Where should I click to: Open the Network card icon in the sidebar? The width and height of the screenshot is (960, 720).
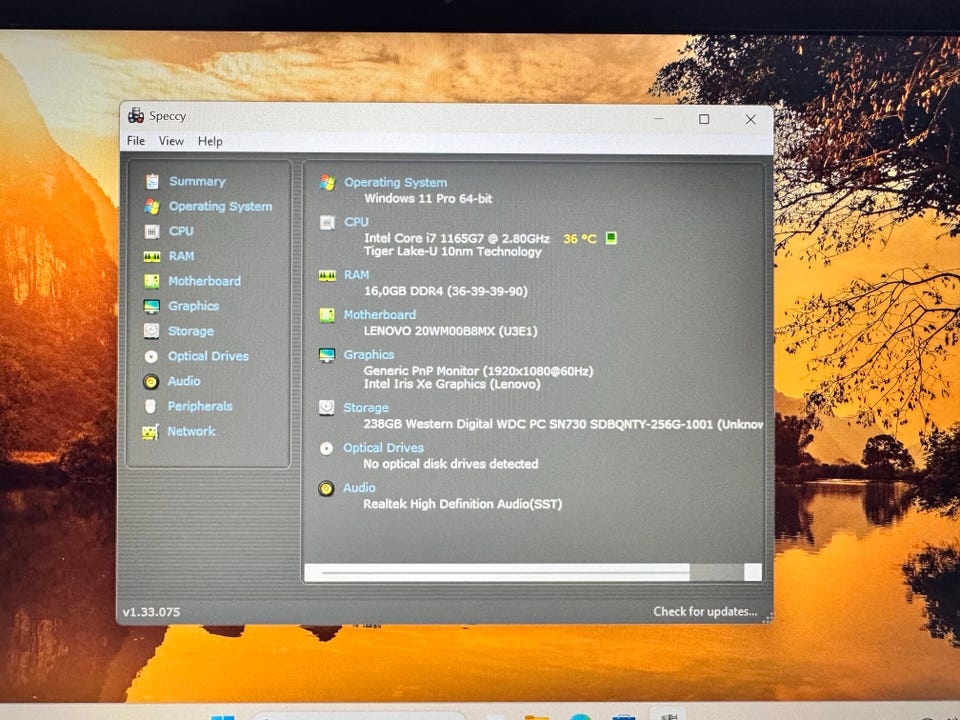point(151,432)
